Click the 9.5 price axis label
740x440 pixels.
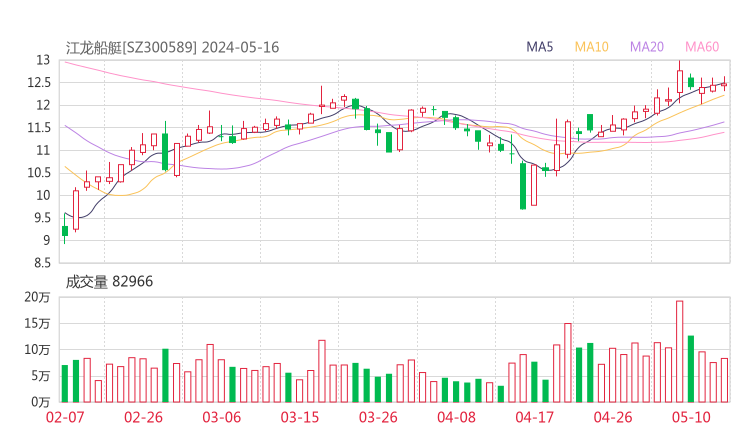pos(42,218)
